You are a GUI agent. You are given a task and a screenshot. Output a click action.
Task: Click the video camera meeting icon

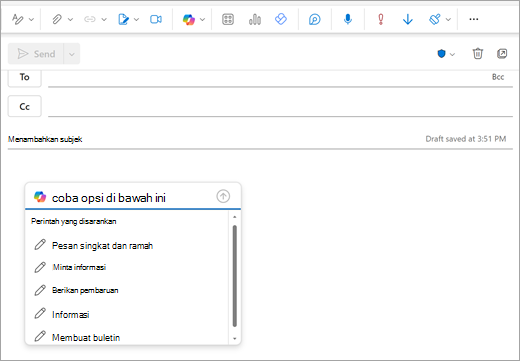click(156, 19)
